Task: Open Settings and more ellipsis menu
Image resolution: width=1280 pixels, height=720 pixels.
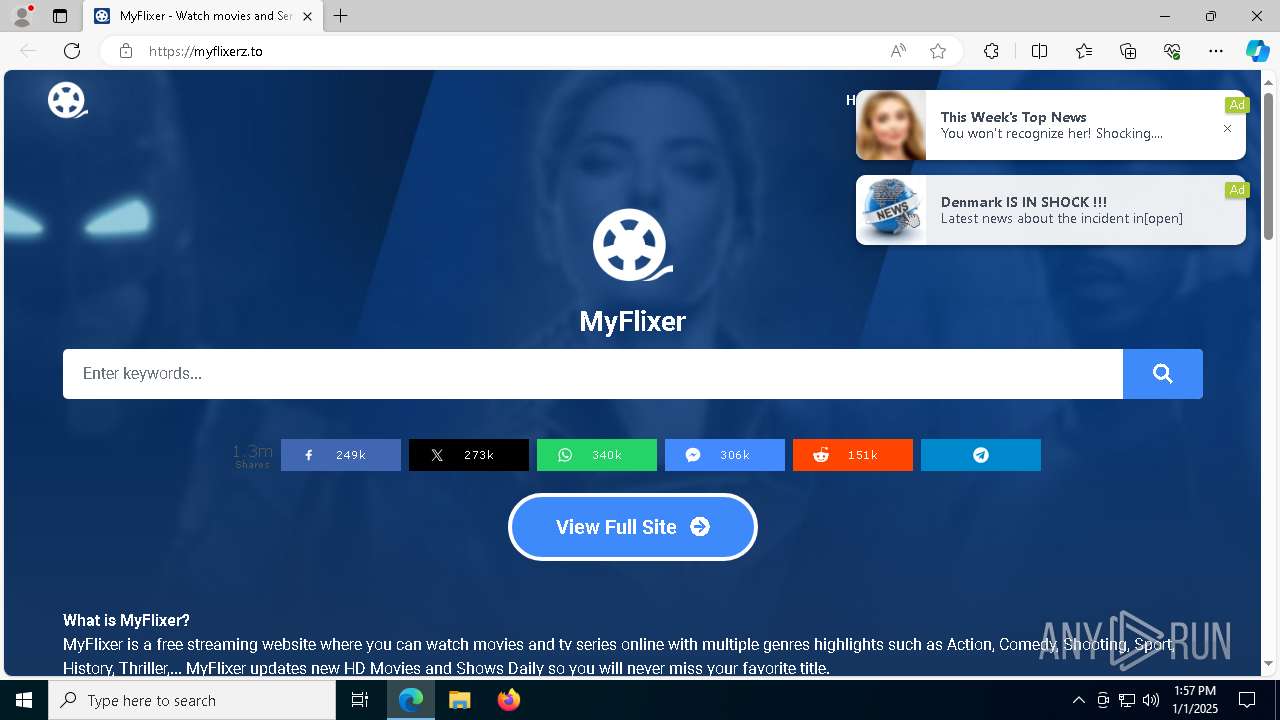Action: (x=1216, y=51)
